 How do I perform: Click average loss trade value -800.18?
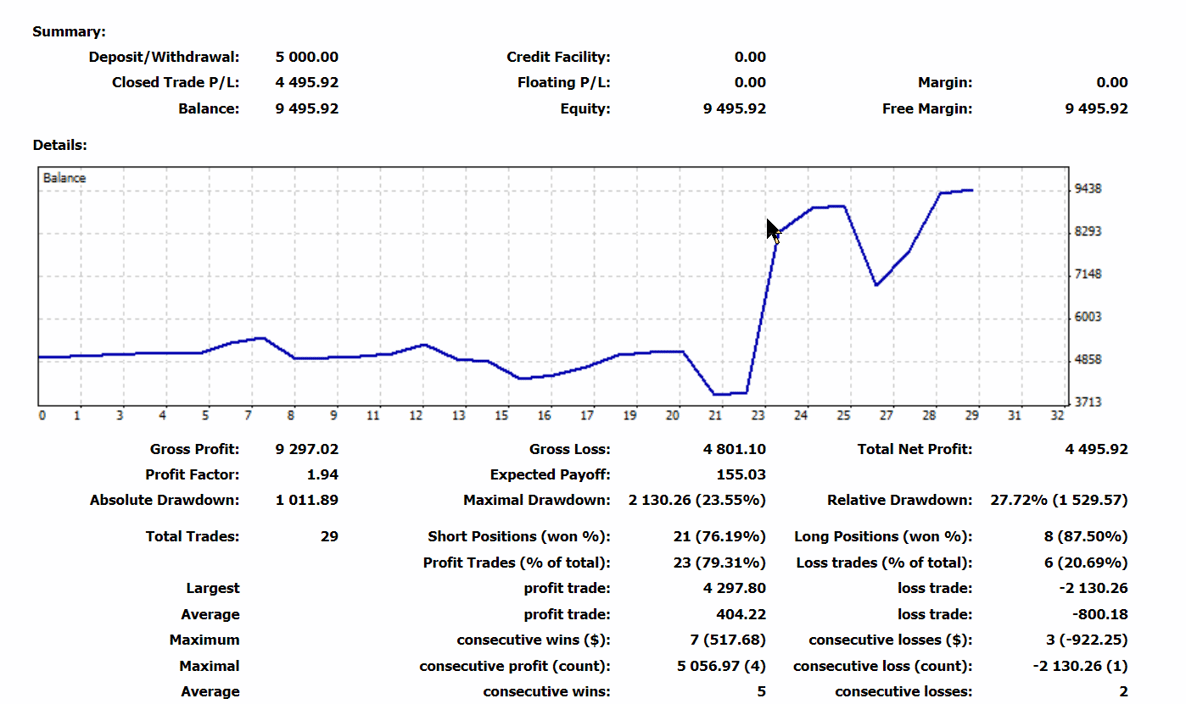[1100, 615]
